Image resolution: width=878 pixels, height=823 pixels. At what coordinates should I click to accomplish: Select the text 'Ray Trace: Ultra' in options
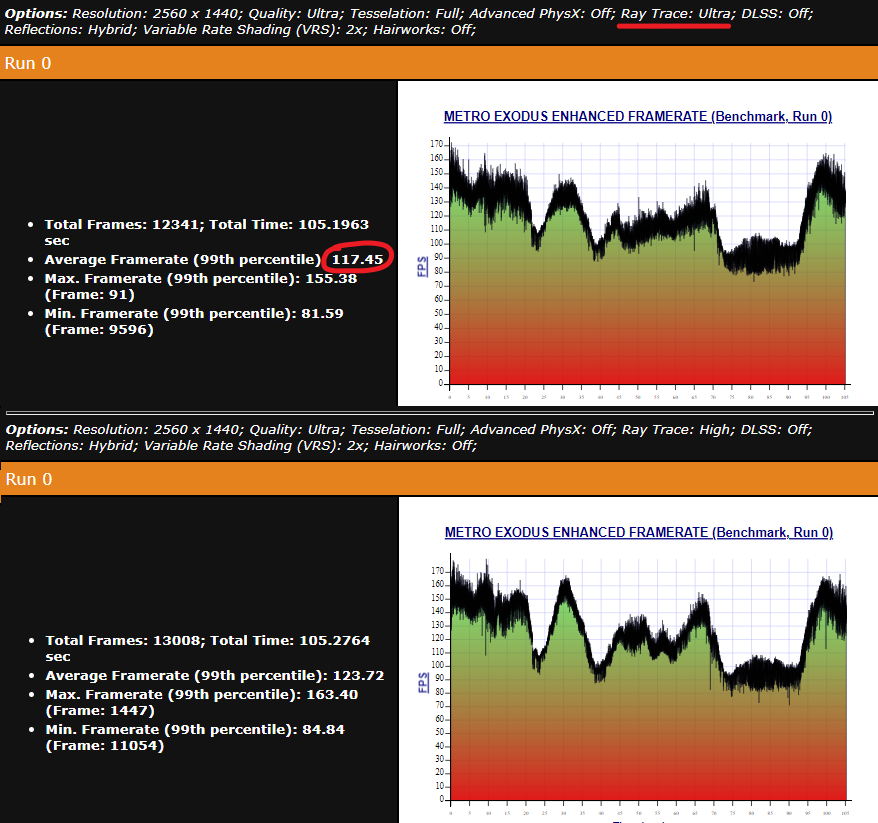pyautogui.click(x=675, y=13)
